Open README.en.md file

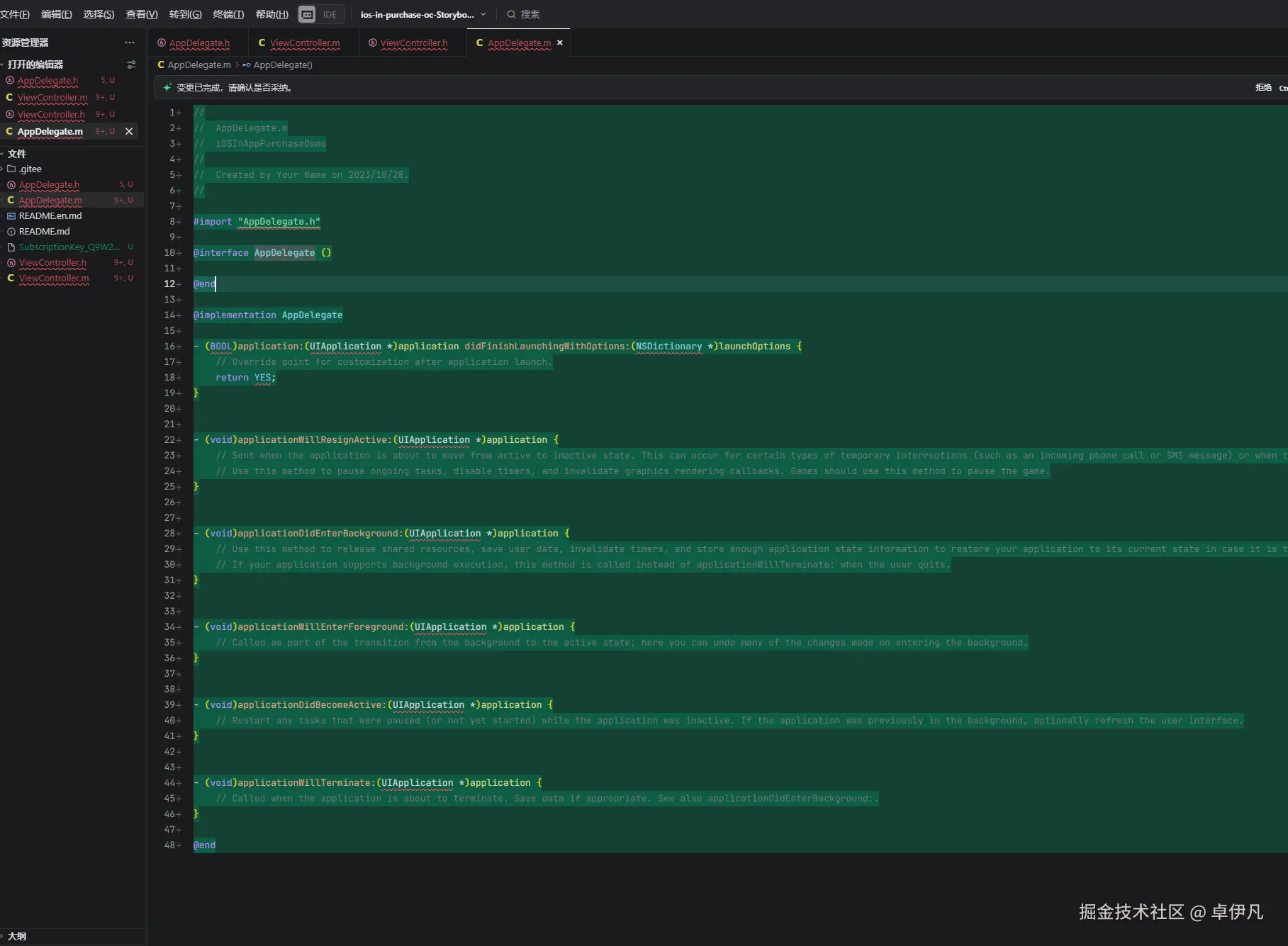coord(50,216)
